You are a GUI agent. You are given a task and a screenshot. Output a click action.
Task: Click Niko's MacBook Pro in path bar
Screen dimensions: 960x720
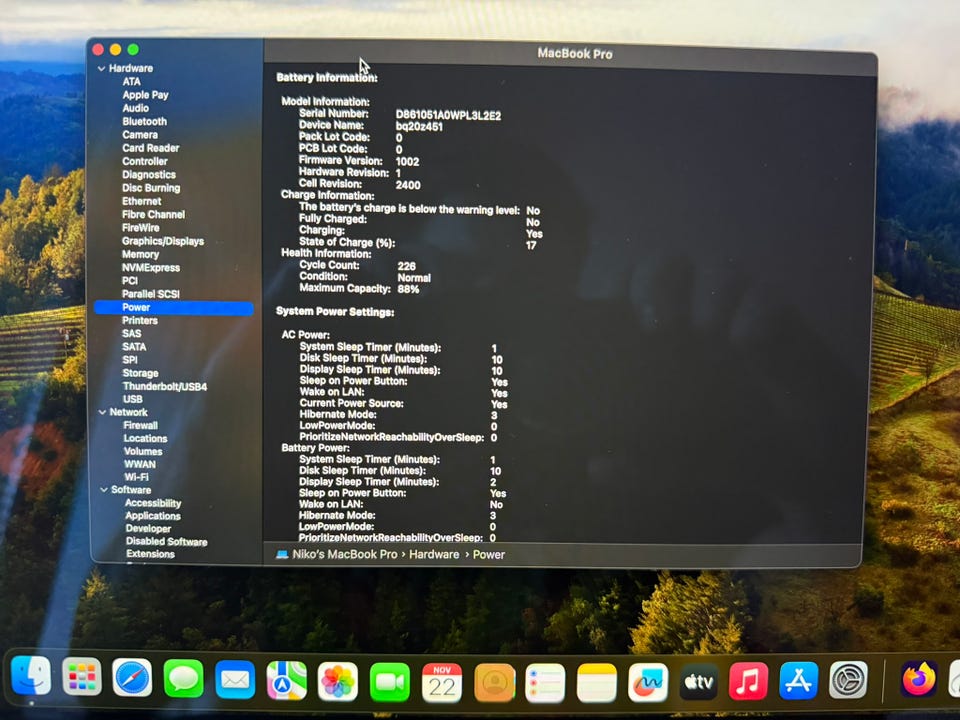click(345, 554)
